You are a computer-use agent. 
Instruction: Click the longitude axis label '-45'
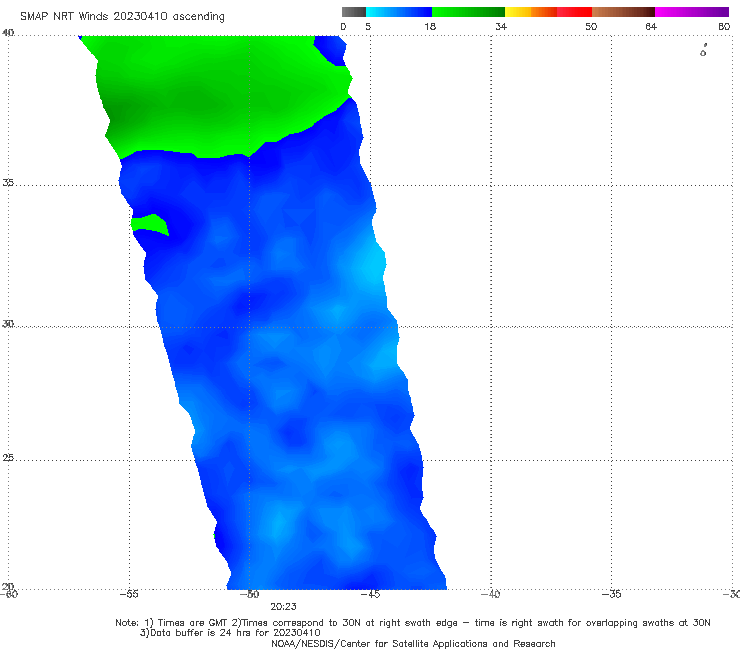pos(370,594)
